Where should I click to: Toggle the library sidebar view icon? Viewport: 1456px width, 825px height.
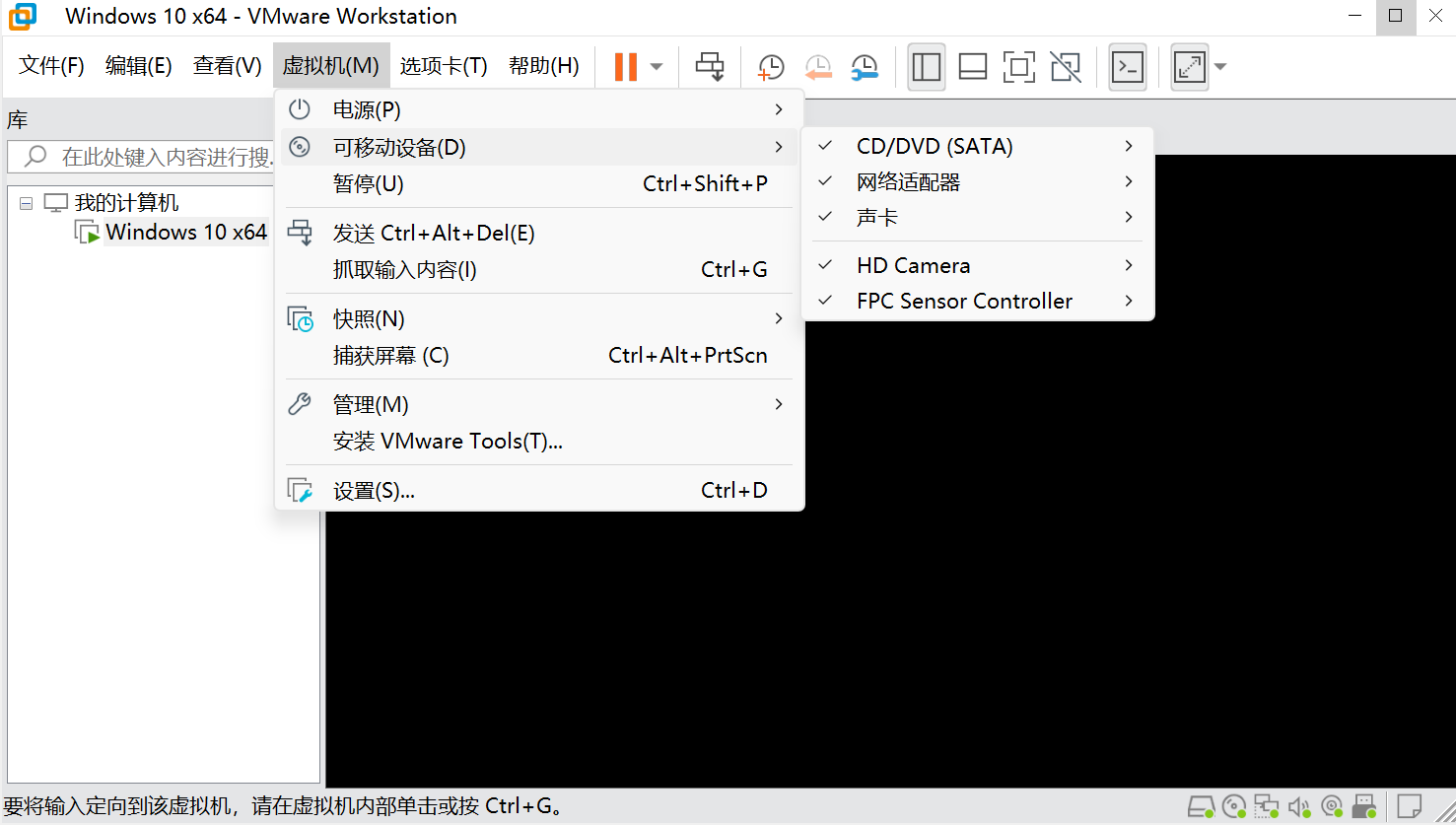click(927, 67)
